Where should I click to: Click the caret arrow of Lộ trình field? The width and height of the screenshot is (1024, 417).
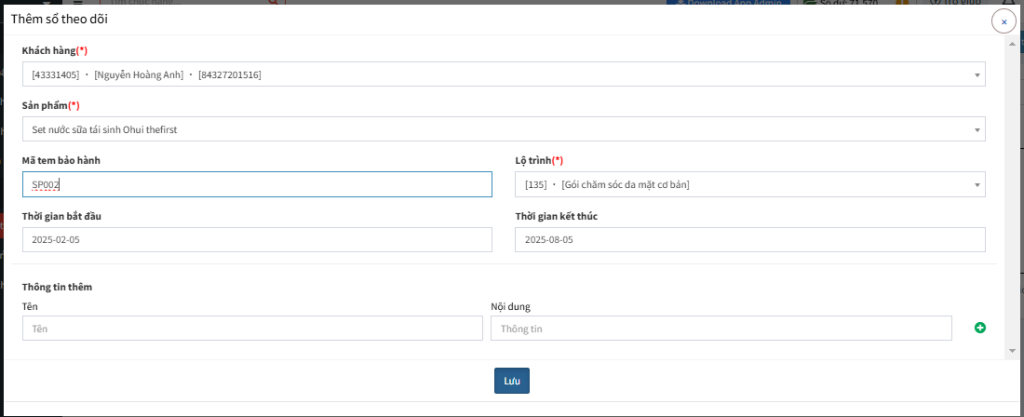click(978, 185)
